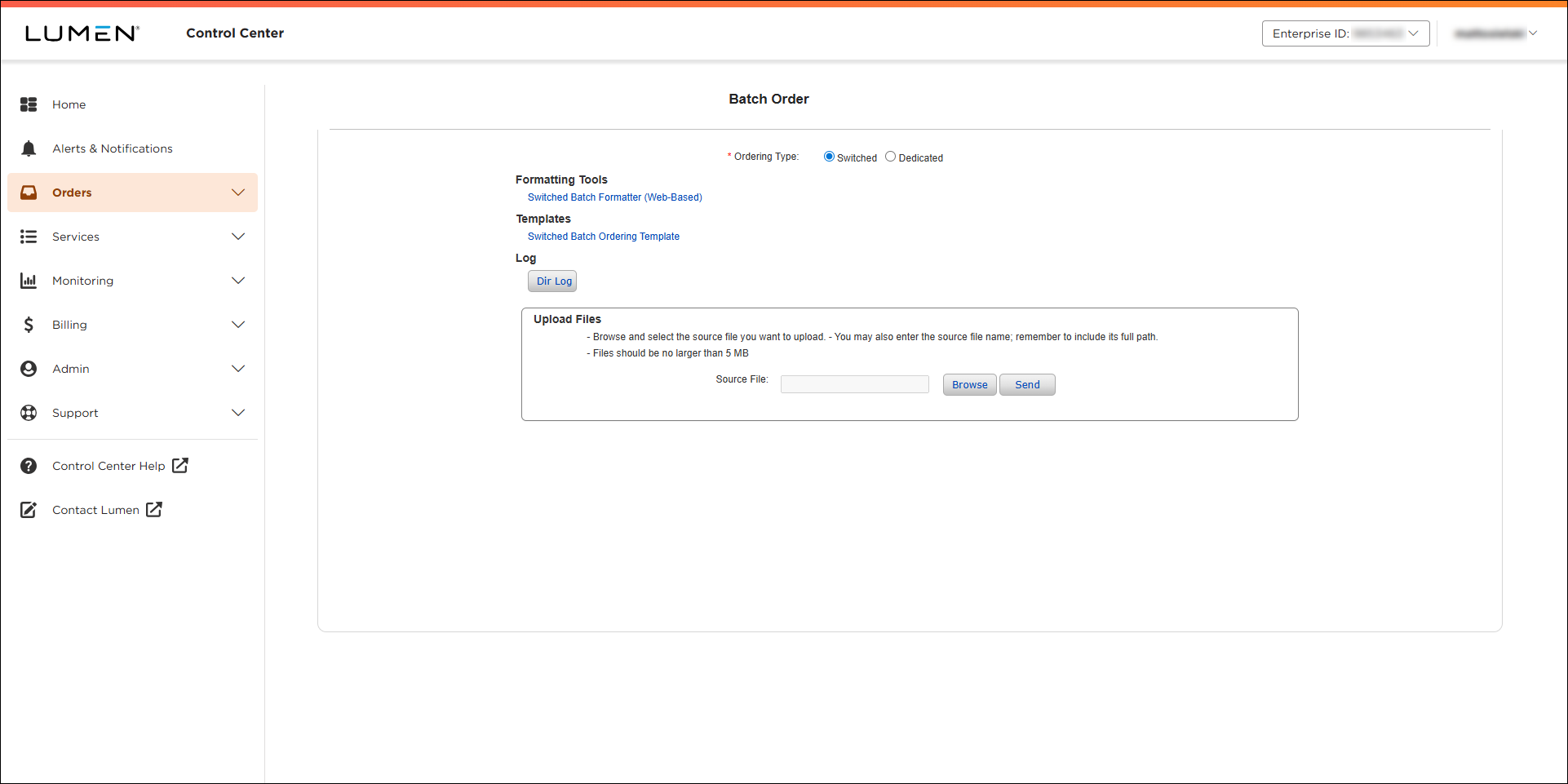The width and height of the screenshot is (1568, 784).
Task: Click the Control Center Help question icon
Action: tap(29, 466)
